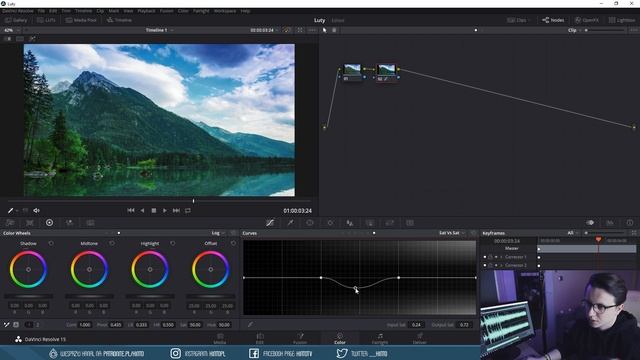Reset the Midtone color wheel
The width and height of the screenshot is (640, 360).
[112, 243]
